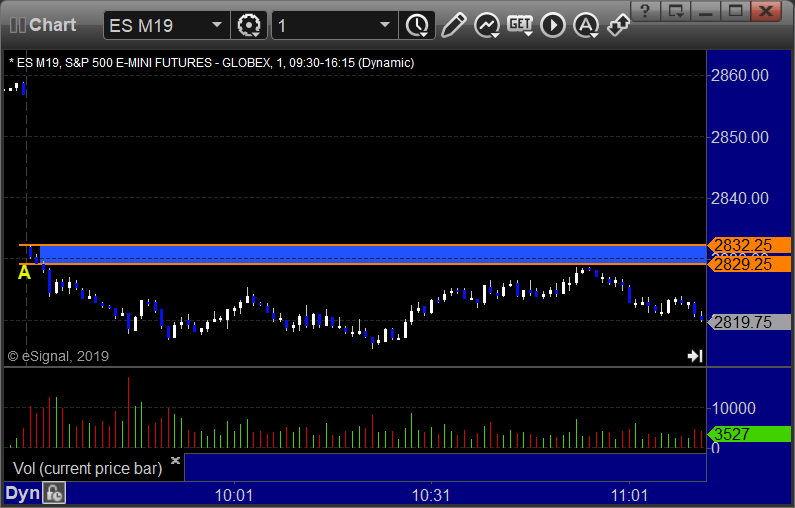Close the Vol current price bar tab
This screenshot has width=795, height=508.
[x=175, y=460]
